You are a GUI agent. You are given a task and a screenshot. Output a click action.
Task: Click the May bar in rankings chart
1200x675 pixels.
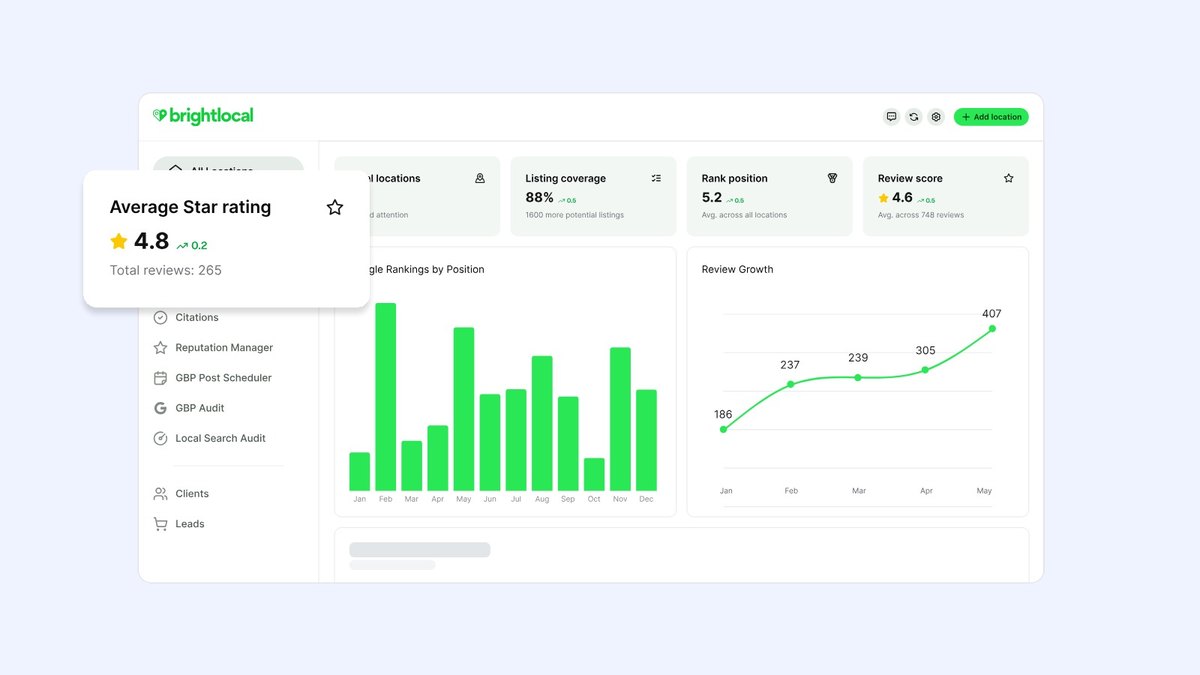click(x=464, y=409)
